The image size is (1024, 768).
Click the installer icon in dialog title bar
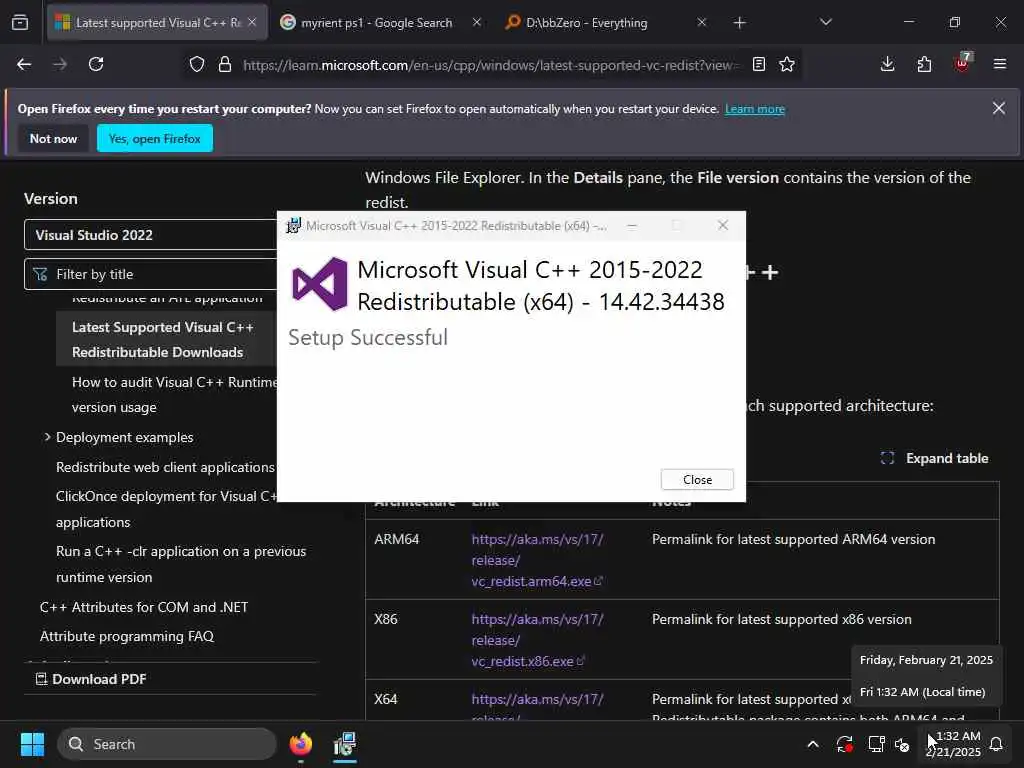(294, 226)
